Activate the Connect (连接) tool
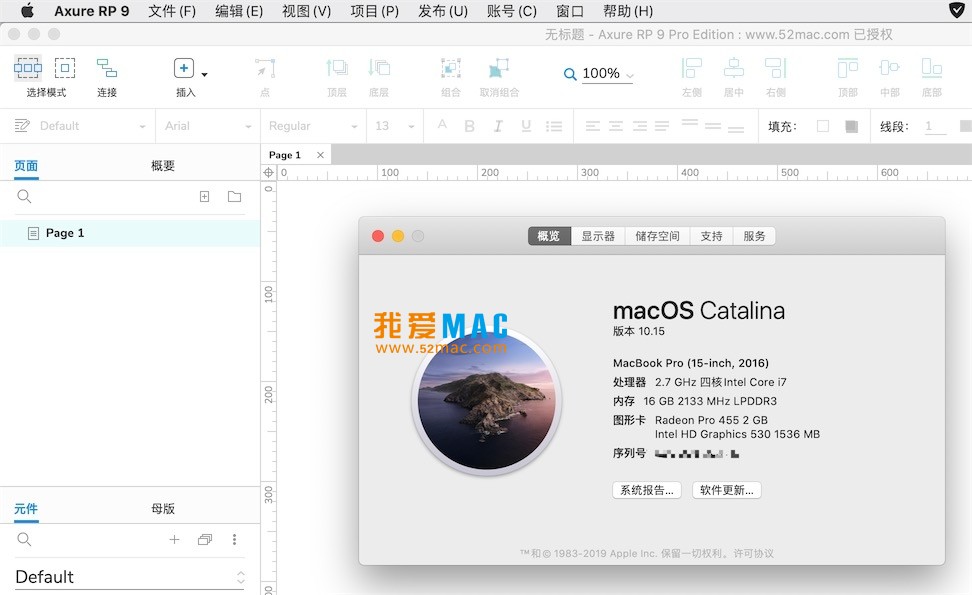Screen dimensions: 972x595 tap(107, 68)
